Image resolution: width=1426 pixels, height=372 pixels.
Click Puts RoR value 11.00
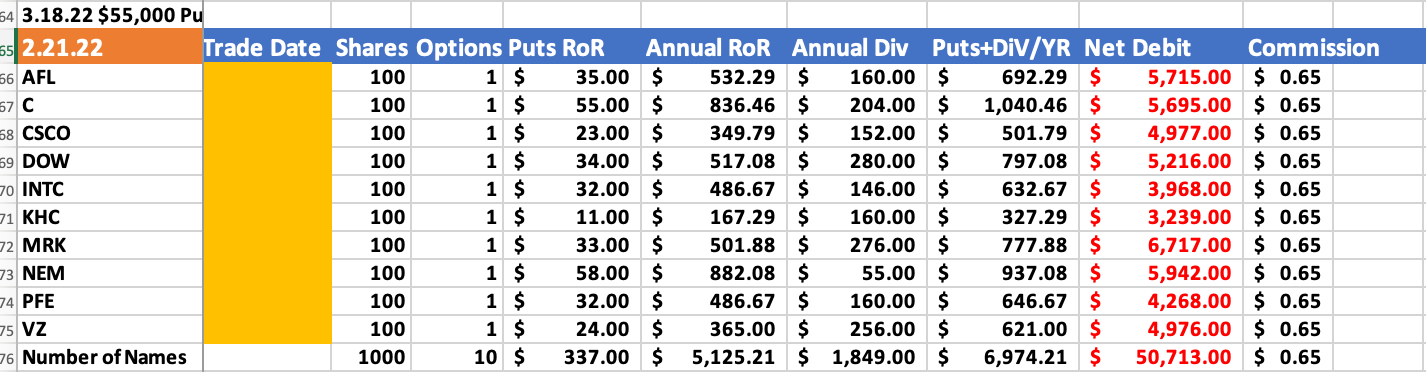click(573, 217)
